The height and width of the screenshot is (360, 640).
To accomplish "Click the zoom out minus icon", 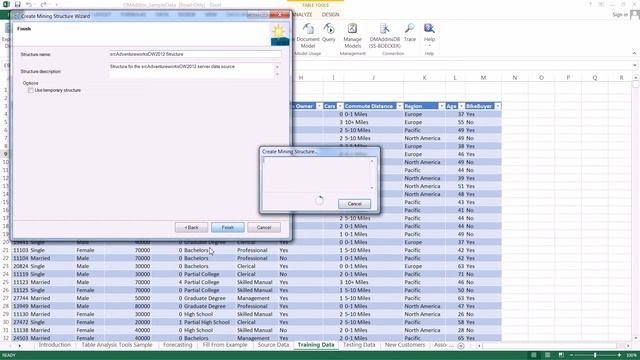I will point(571,355).
